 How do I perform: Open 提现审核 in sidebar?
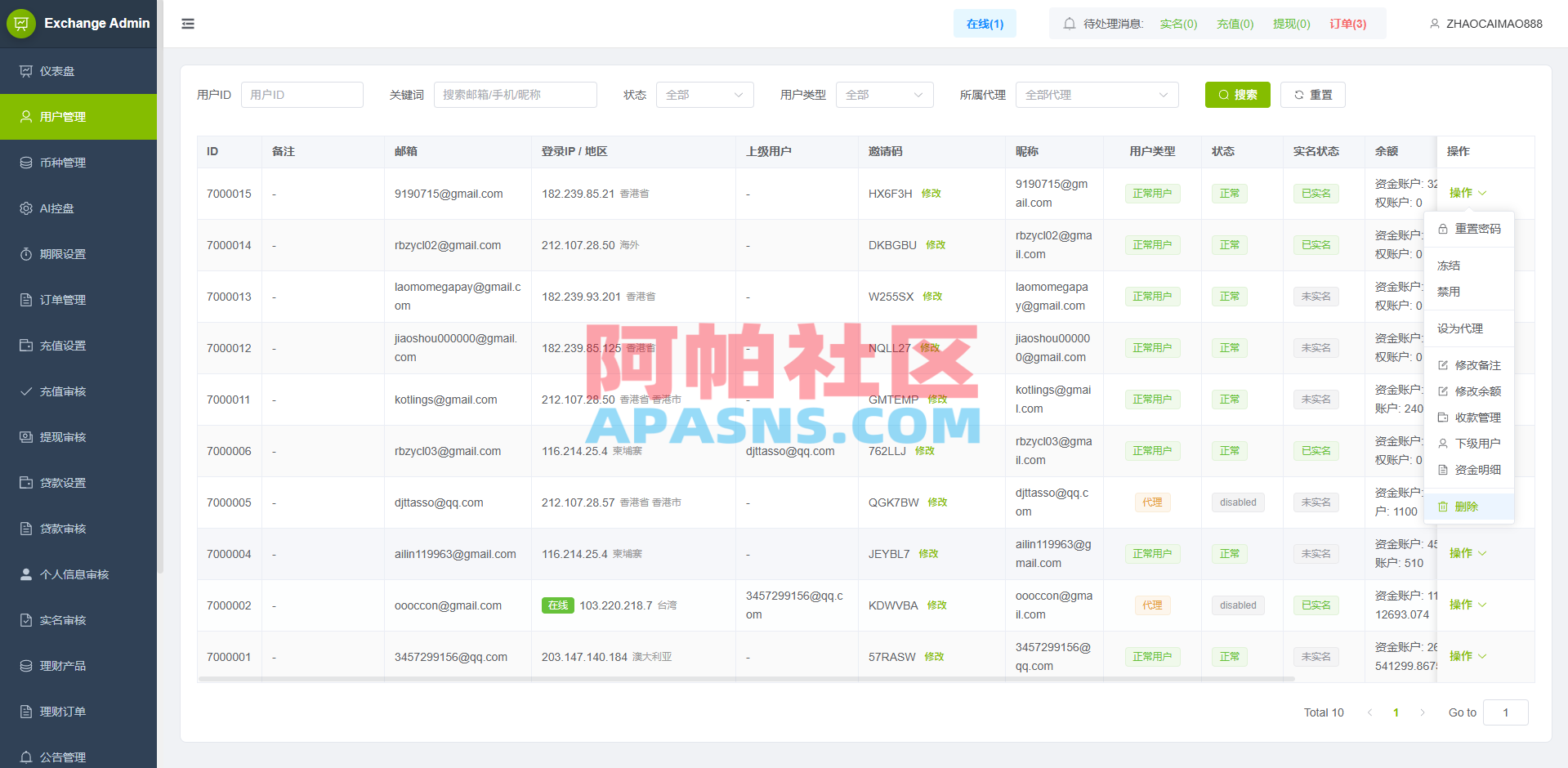(x=78, y=437)
